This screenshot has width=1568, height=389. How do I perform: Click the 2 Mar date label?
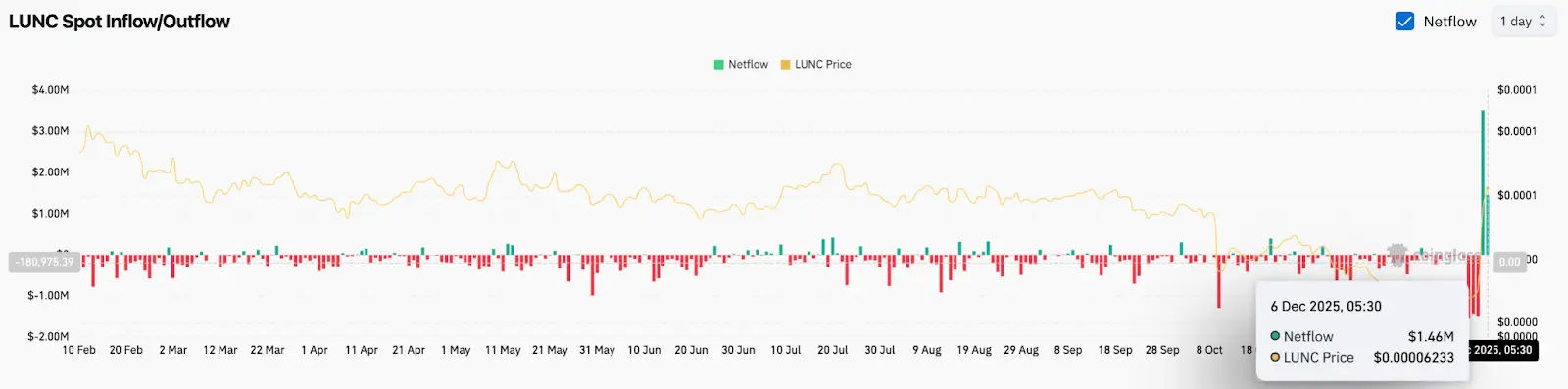[173, 350]
